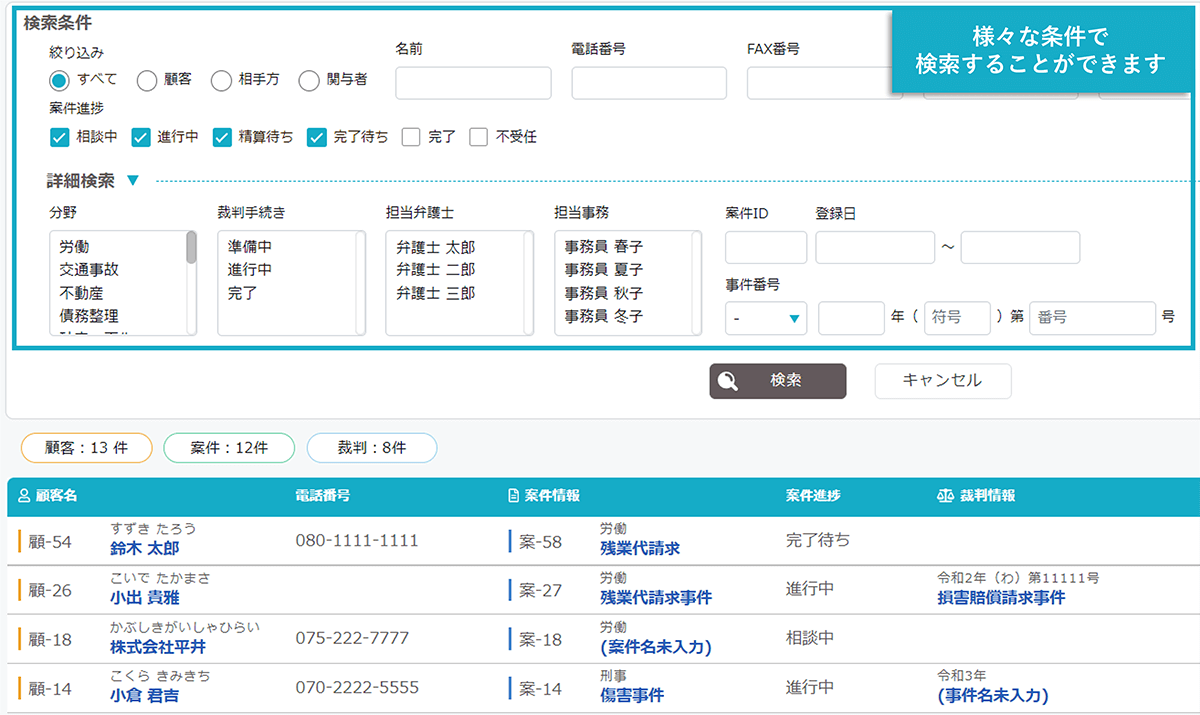The image size is (1200, 715).
Task: Select the 関与者 radio button
Action: click(309, 80)
